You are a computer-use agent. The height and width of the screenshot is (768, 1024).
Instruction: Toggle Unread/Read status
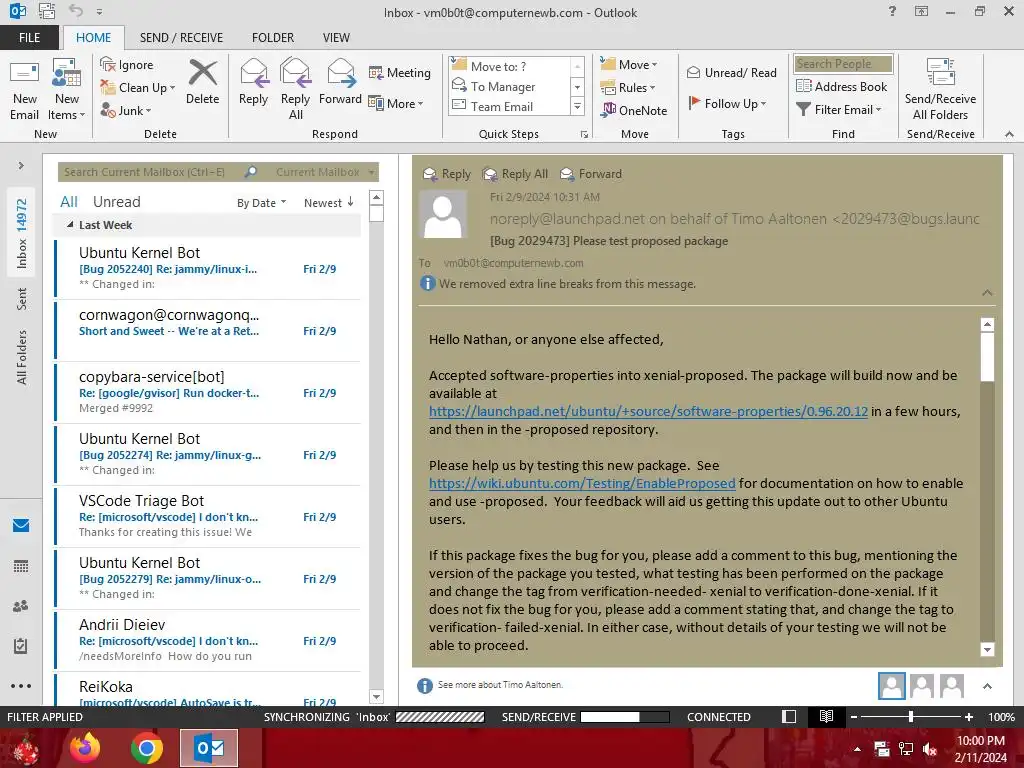coord(732,72)
